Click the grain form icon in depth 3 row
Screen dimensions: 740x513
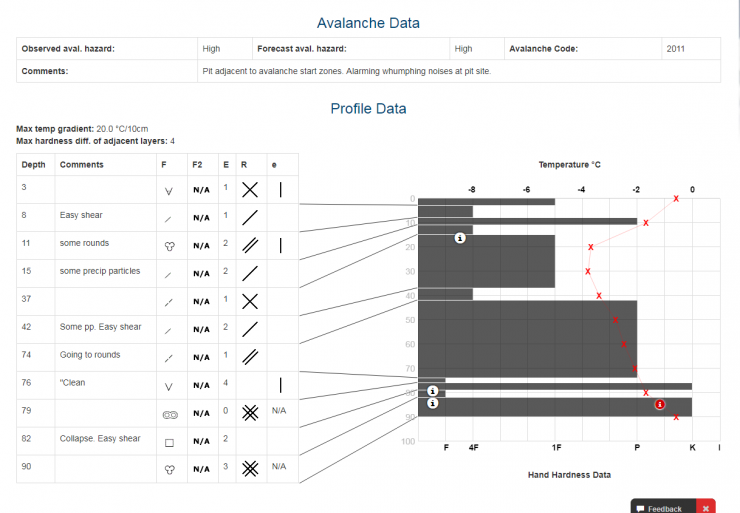(x=168, y=188)
